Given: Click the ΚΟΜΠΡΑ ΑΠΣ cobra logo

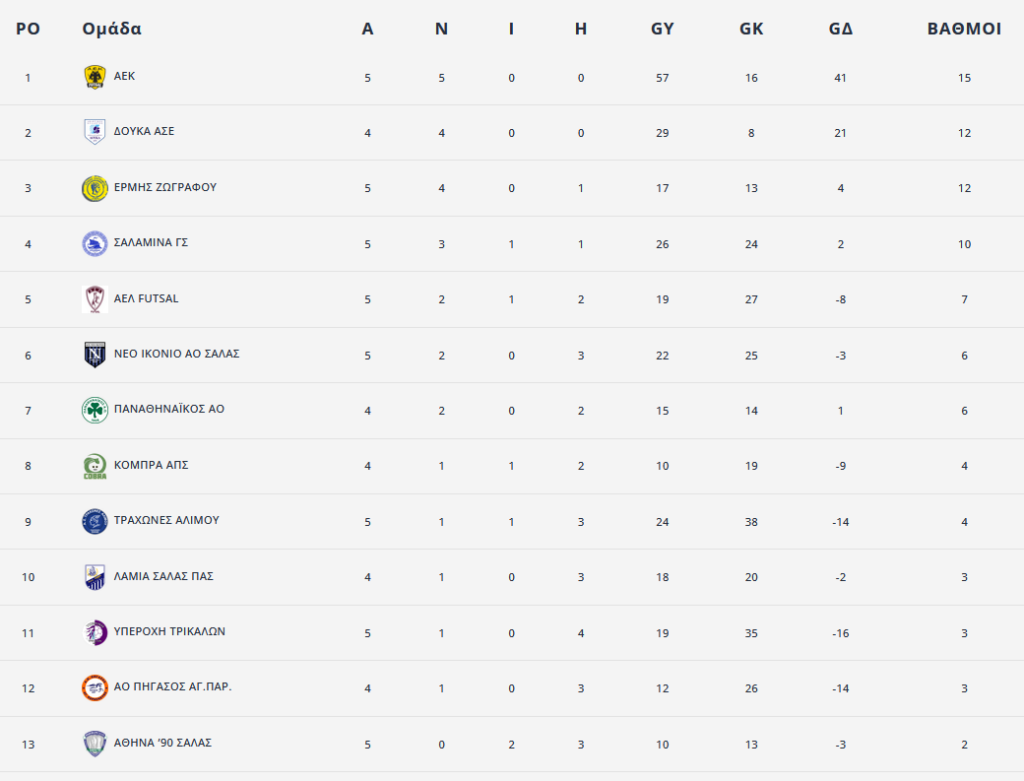Looking at the screenshot, I should [x=95, y=466].
